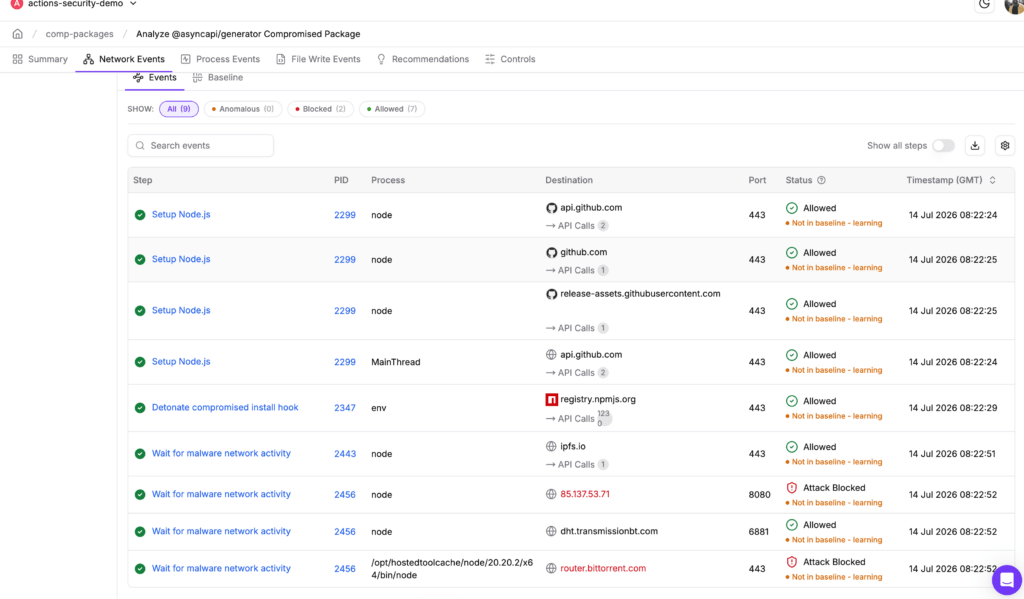Viewport: 1024px width, 599px height.
Task: Switch to the Network Events tab
Action: coord(124,59)
